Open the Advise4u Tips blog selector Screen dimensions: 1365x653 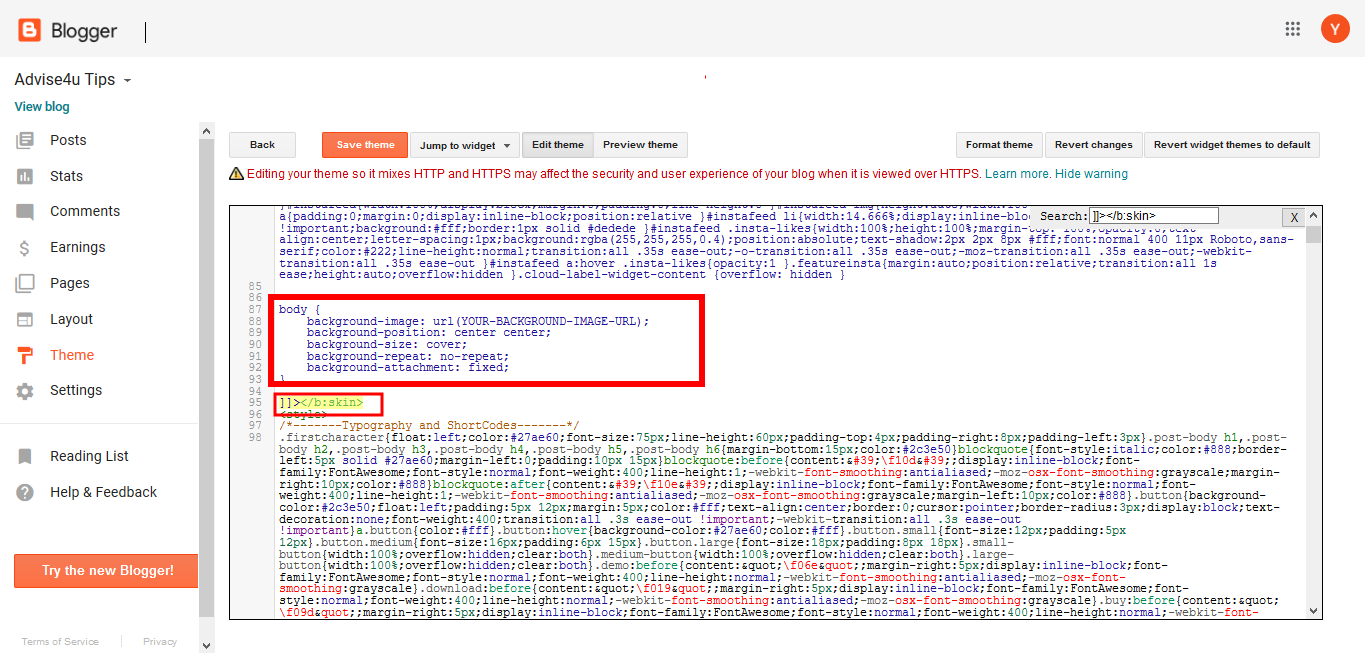pos(72,79)
